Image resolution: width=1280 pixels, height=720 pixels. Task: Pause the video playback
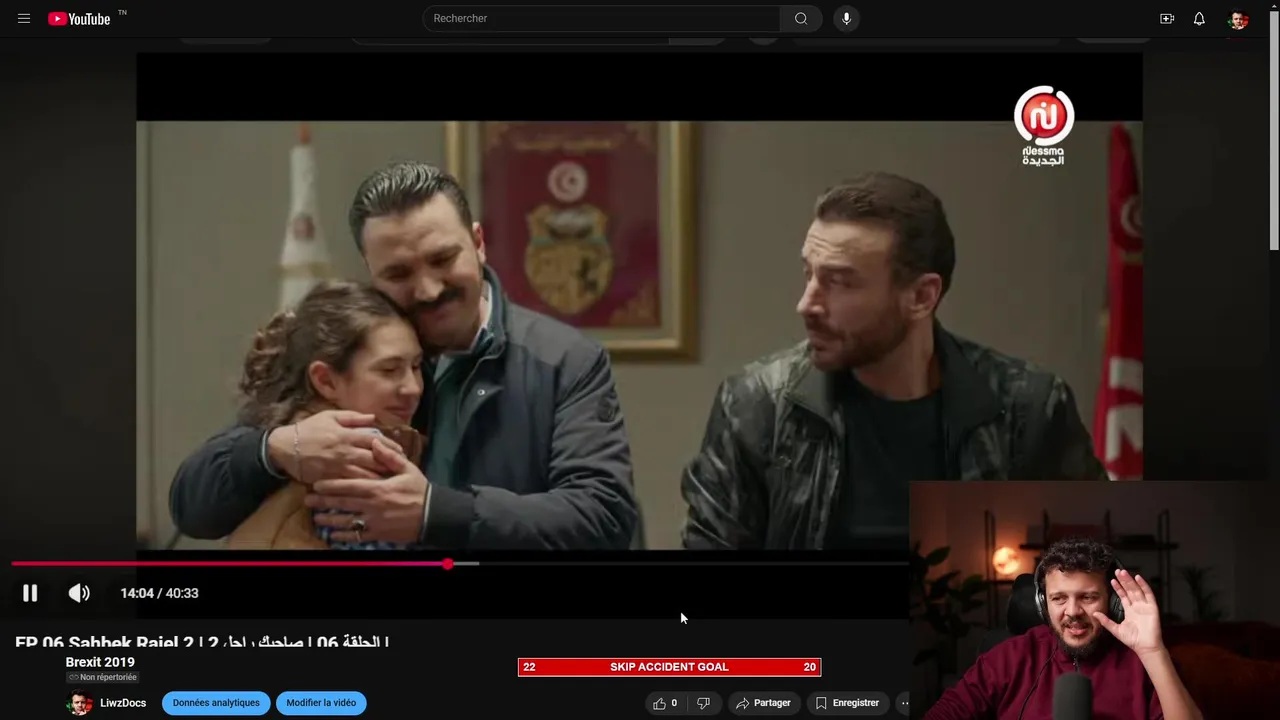[x=30, y=593]
